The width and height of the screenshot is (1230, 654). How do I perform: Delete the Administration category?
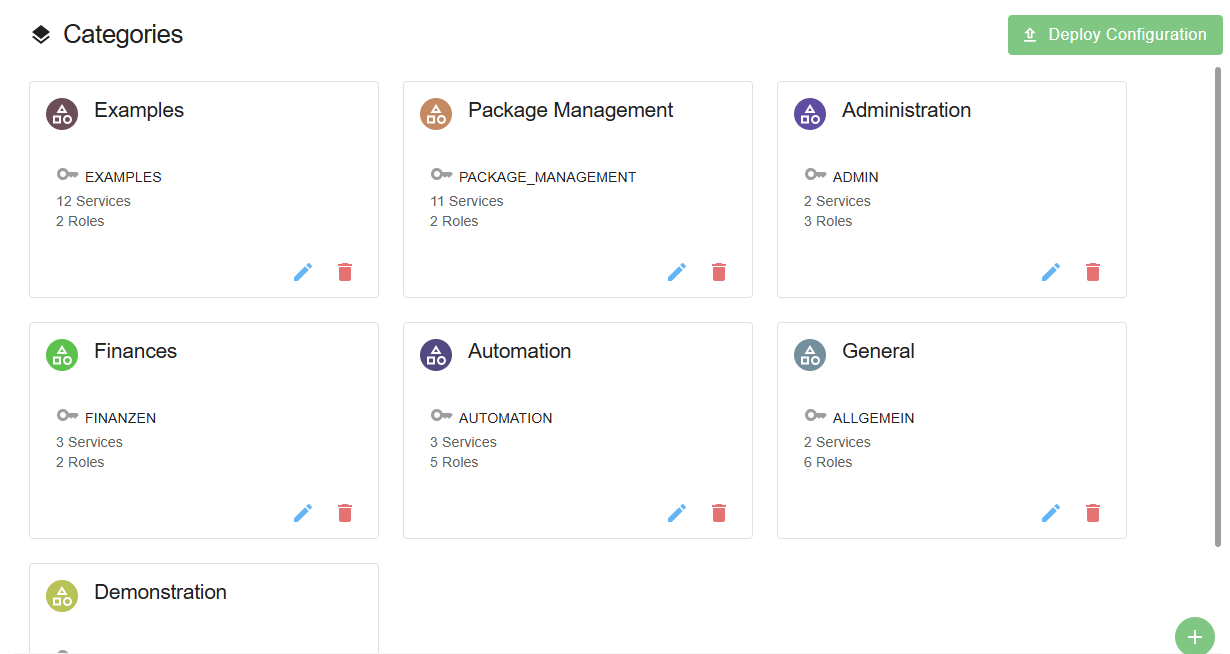click(1093, 272)
